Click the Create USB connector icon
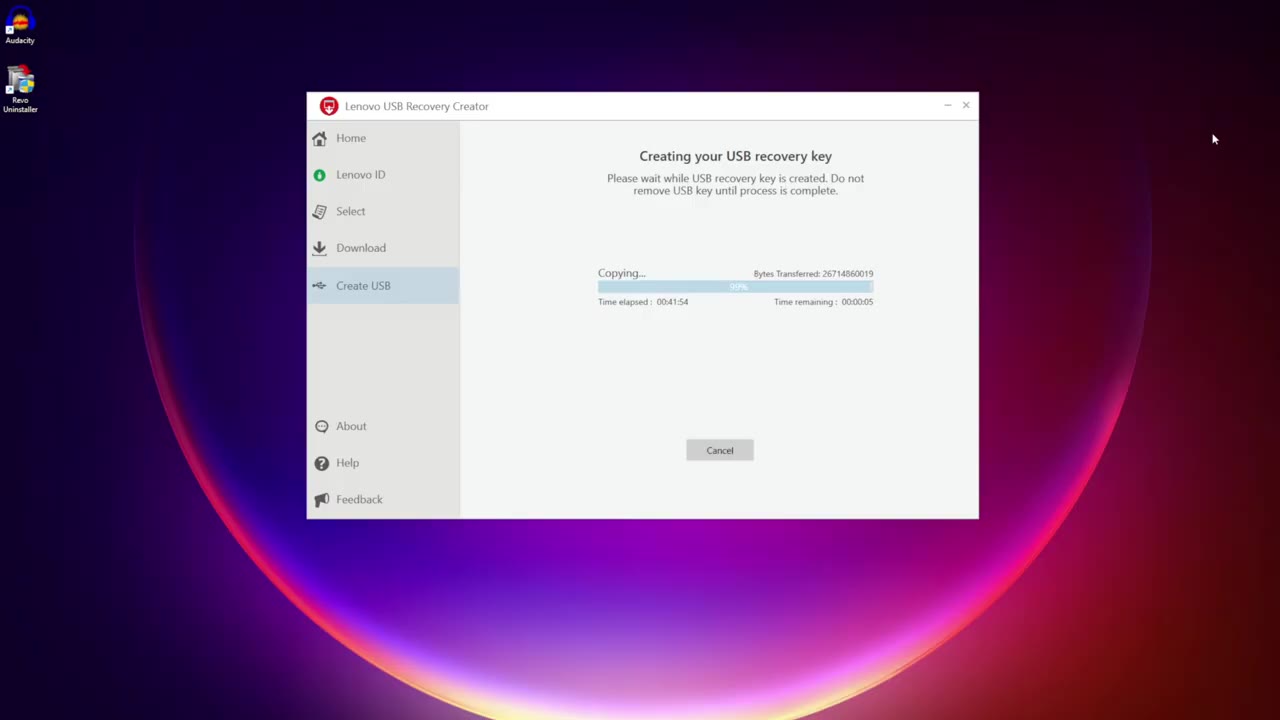 [319, 286]
